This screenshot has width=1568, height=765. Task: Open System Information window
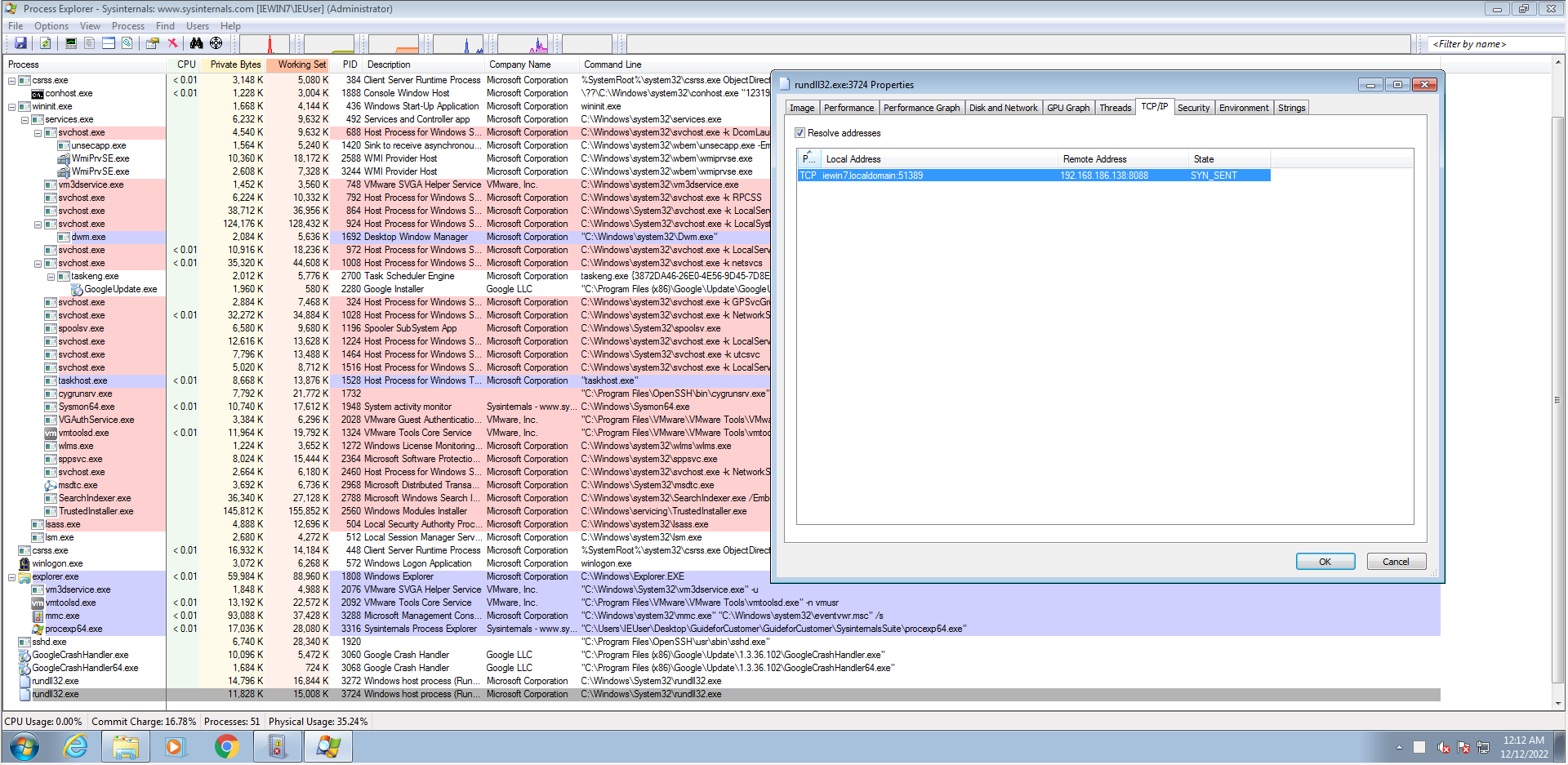coord(70,43)
